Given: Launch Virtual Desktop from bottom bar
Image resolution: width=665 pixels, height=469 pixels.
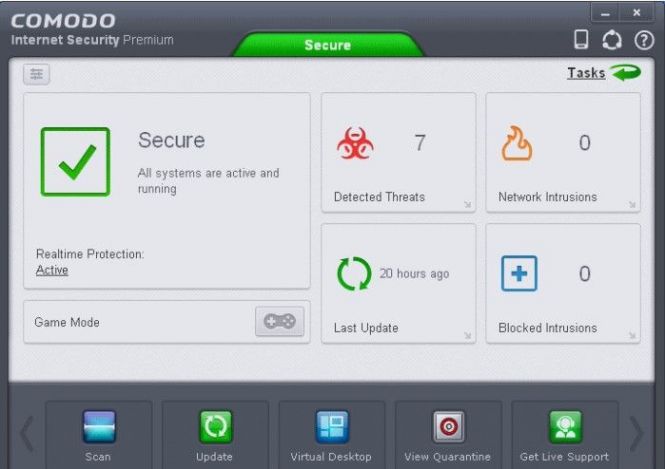Looking at the screenshot, I should 332,436.
